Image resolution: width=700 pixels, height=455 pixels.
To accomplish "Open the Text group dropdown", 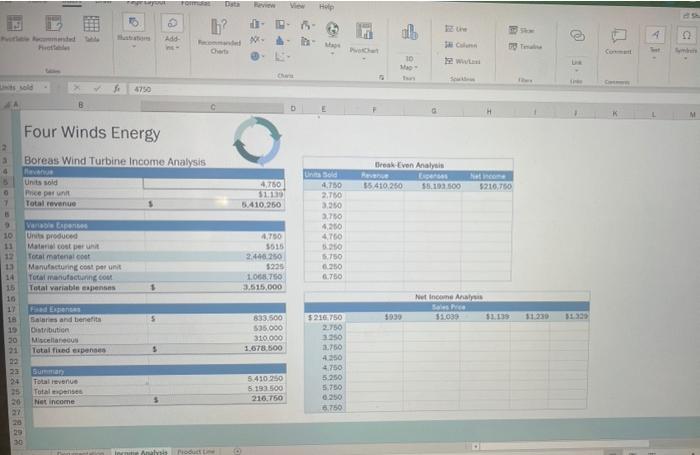I will point(654,42).
